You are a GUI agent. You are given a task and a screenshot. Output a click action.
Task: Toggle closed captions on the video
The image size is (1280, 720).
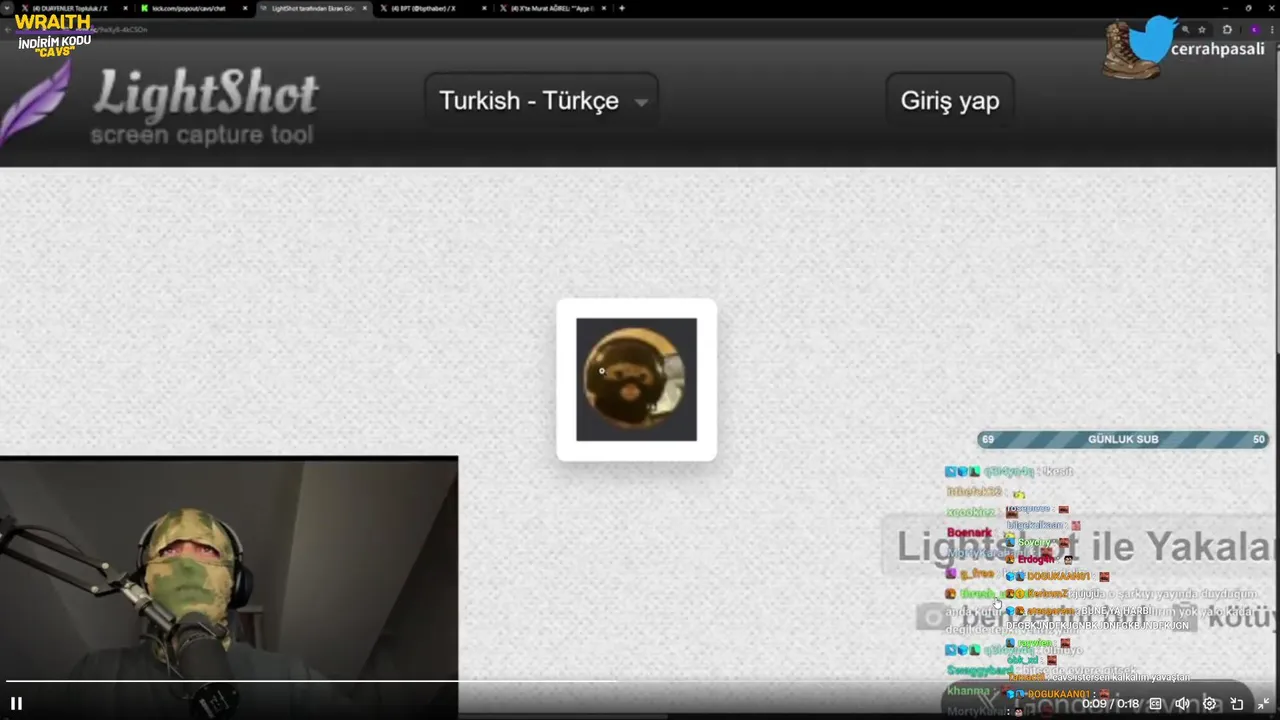point(1155,703)
